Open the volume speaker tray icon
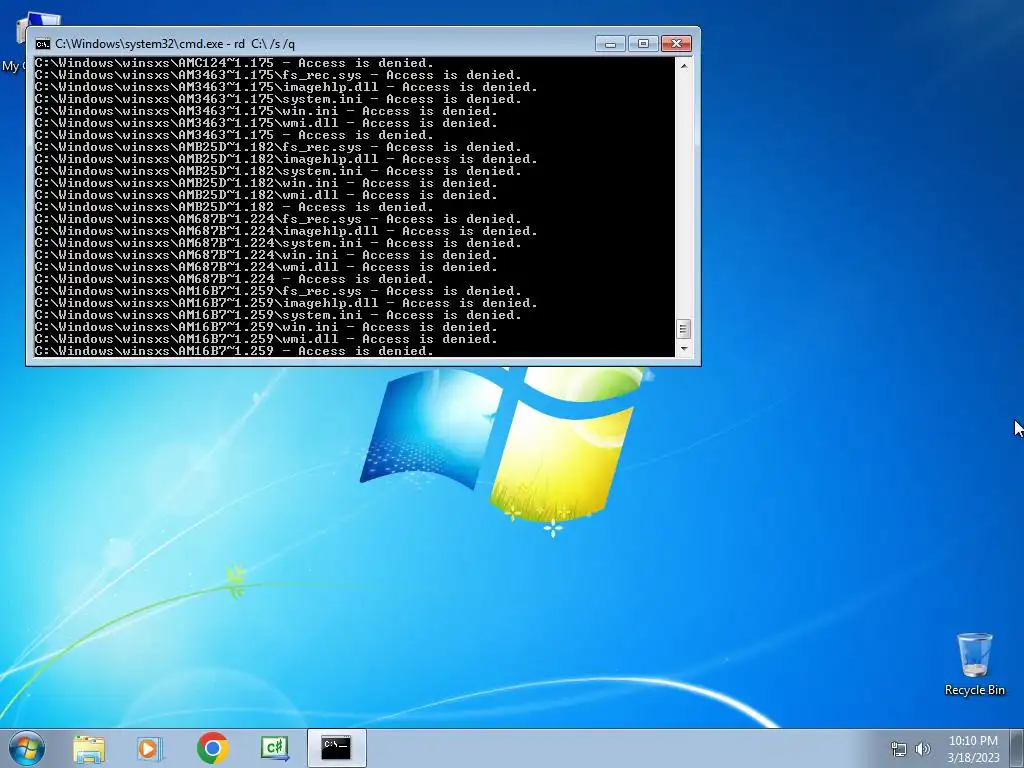1024x768 pixels. click(923, 749)
